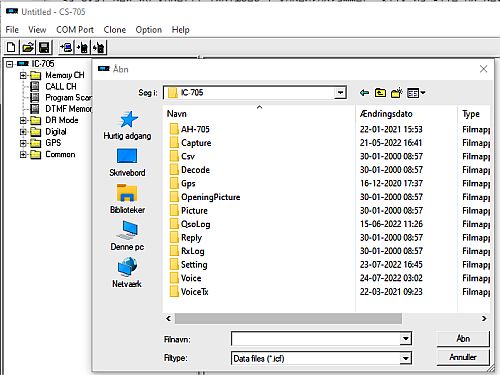Open the Søg i folder dropdown
This screenshot has width=500, height=375.
coord(340,93)
